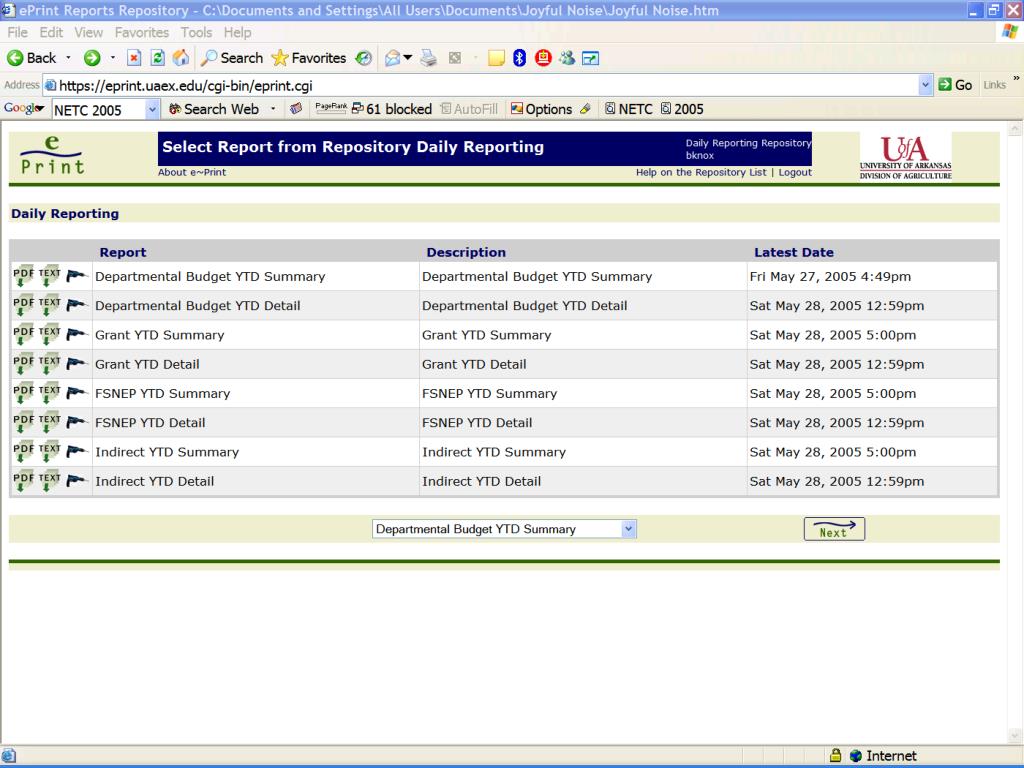Download TEXT of FSNEP YTD Summary
Image resolution: width=1024 pixels, height=768 pixels.
coord(50,394)
